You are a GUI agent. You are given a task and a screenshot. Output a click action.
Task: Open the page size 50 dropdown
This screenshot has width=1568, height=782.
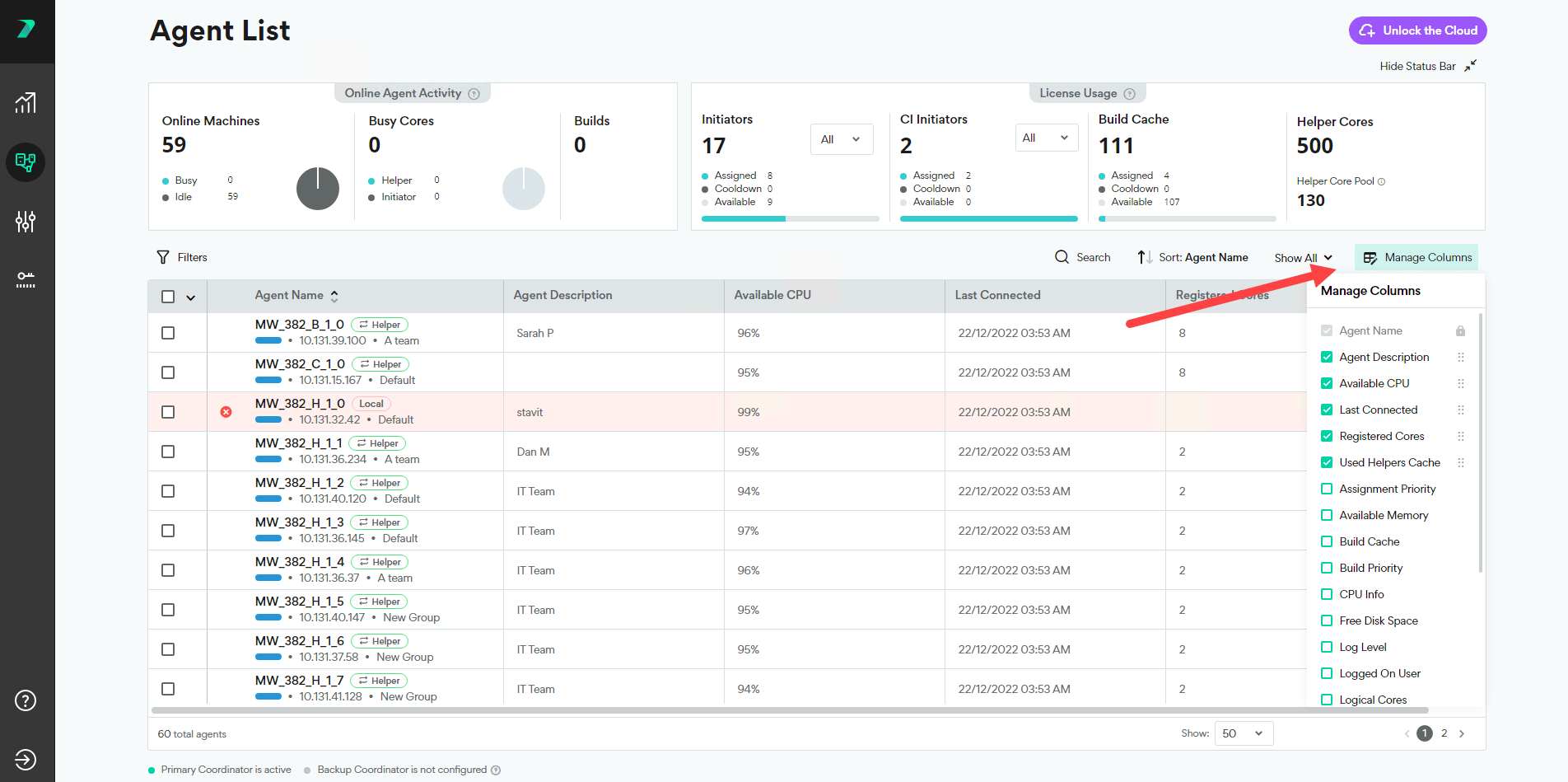pos(1244,733)
